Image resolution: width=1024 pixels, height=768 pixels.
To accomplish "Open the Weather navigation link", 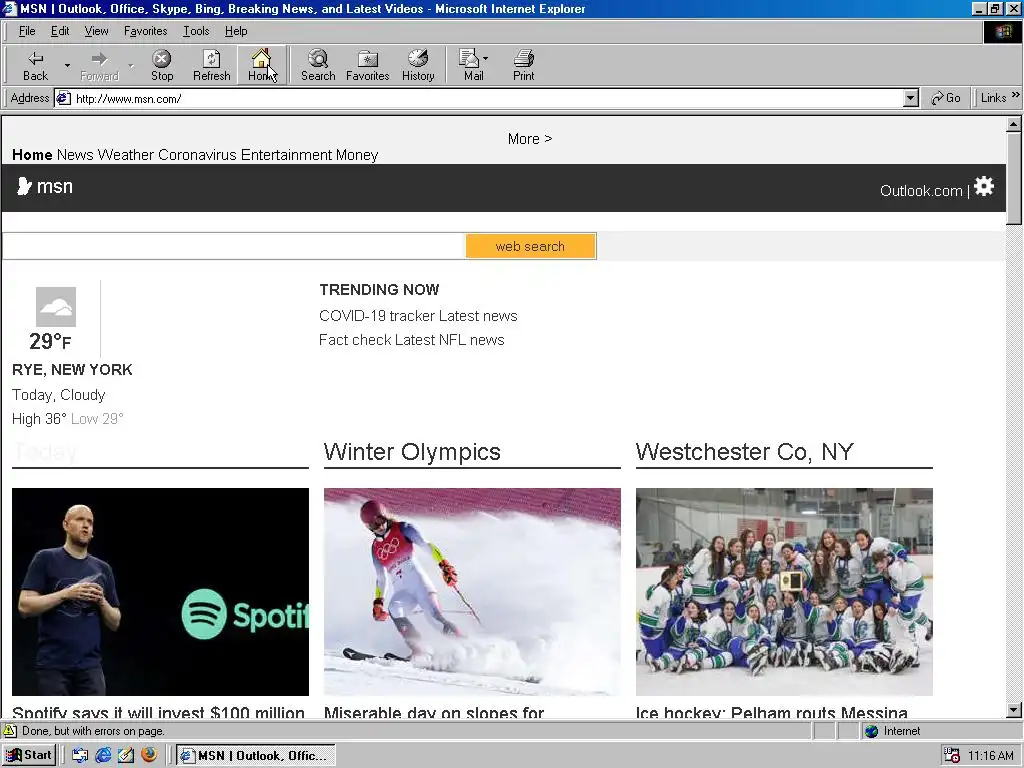I will [x=125, y=155].
